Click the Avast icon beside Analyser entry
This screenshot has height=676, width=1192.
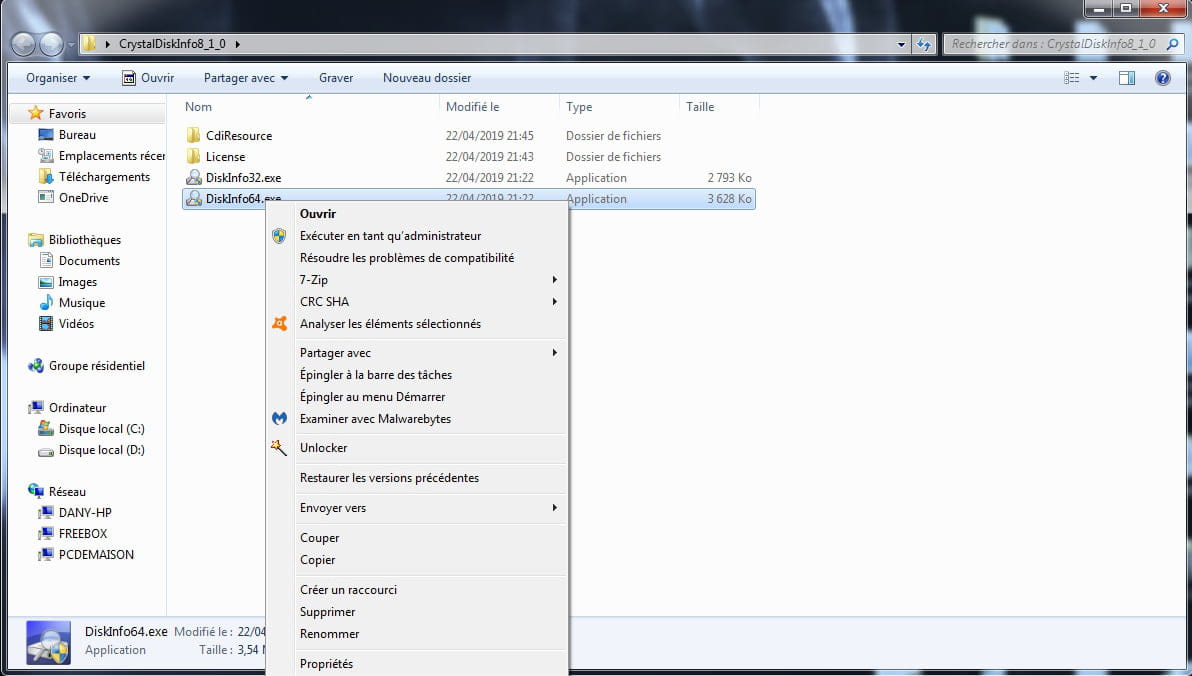(x=280, y=323)
